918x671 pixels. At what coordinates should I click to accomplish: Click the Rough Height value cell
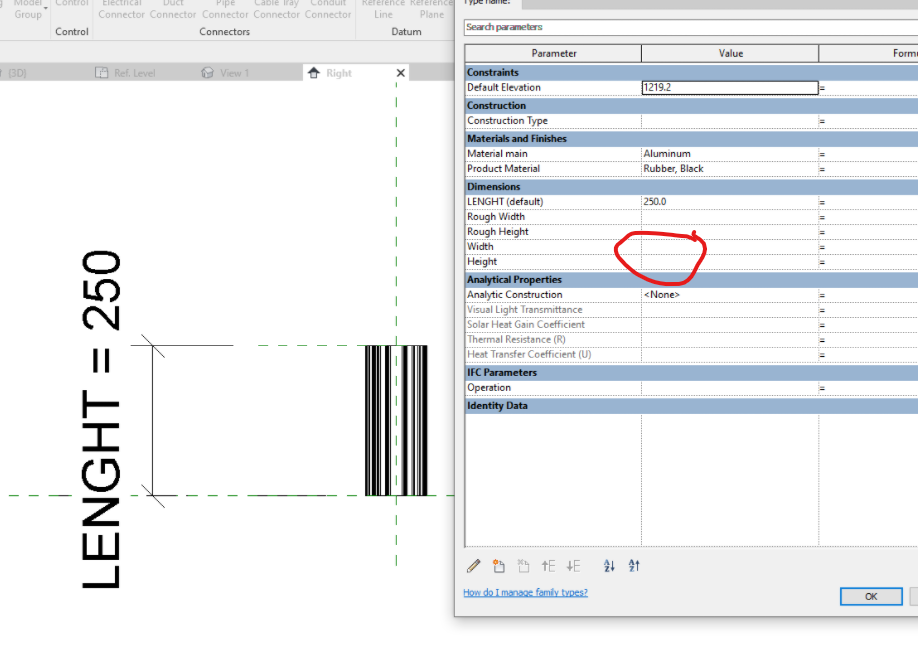coord(729,232)
